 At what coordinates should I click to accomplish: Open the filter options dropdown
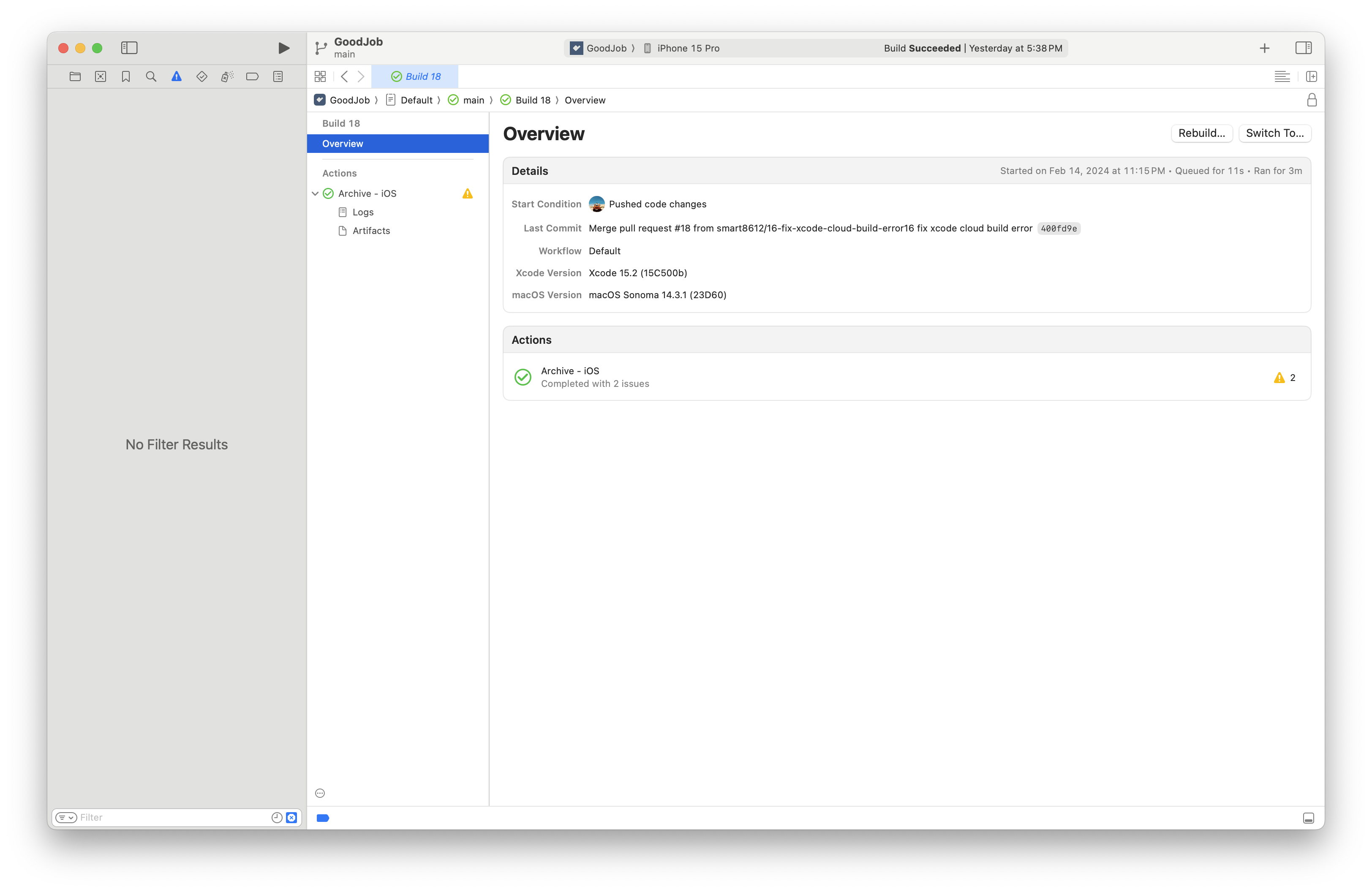pyautogui.click(x=66, y=818)
